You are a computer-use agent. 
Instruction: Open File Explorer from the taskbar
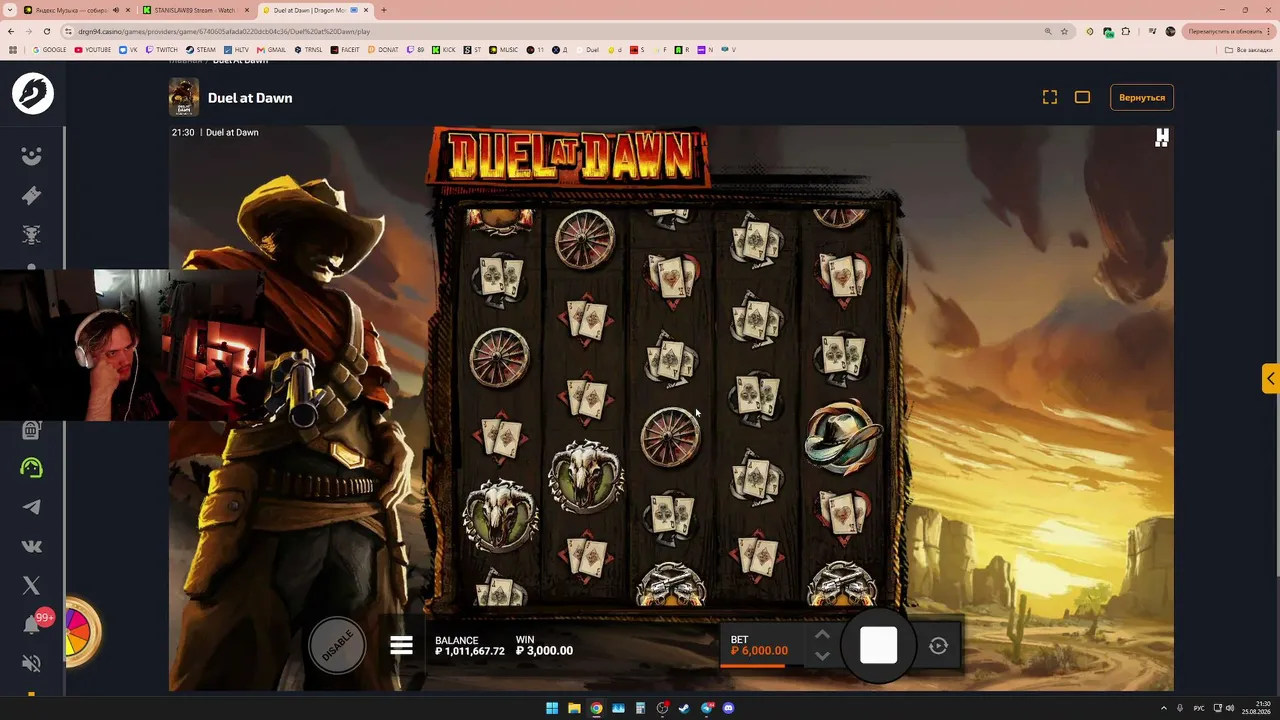[x=574, y=708]
